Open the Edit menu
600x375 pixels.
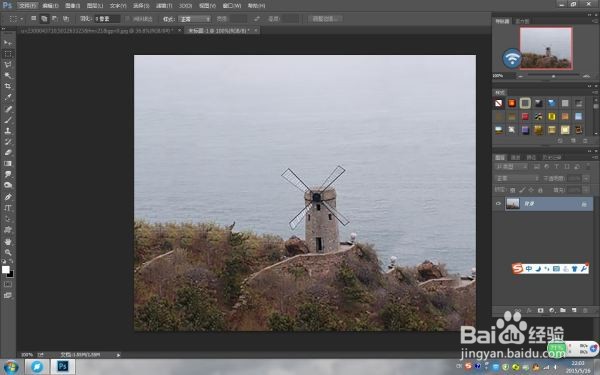(x=51, y=6)
